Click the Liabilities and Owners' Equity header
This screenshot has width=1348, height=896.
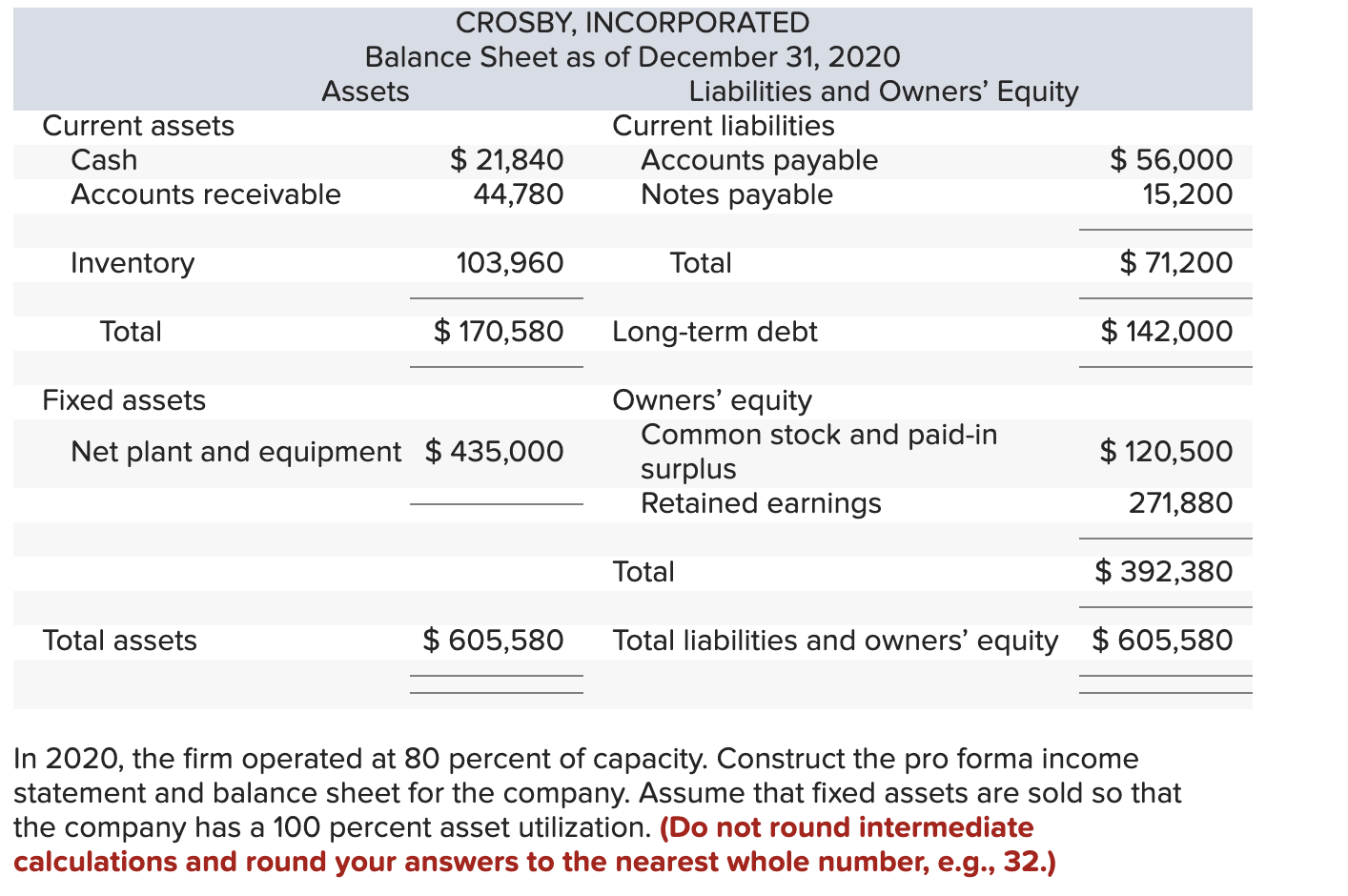click(883, 91)
